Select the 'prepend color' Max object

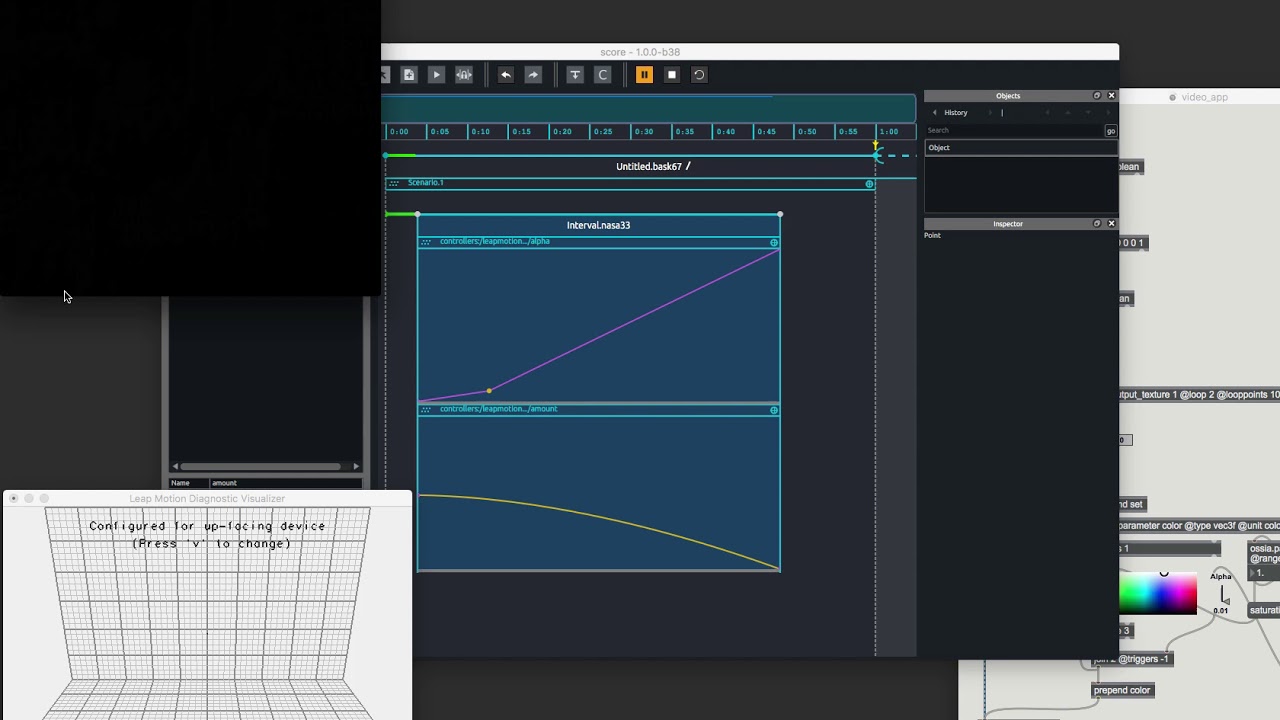1122,691
